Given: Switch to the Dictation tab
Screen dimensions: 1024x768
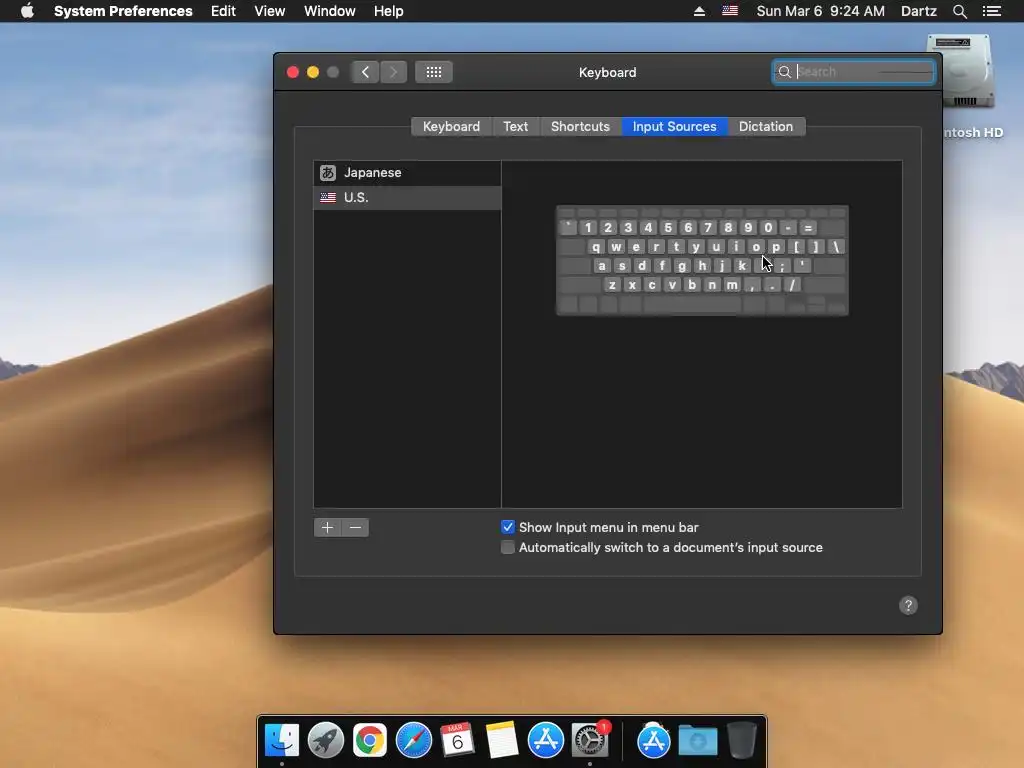Looking at the screenshot, I should (765, 127).
